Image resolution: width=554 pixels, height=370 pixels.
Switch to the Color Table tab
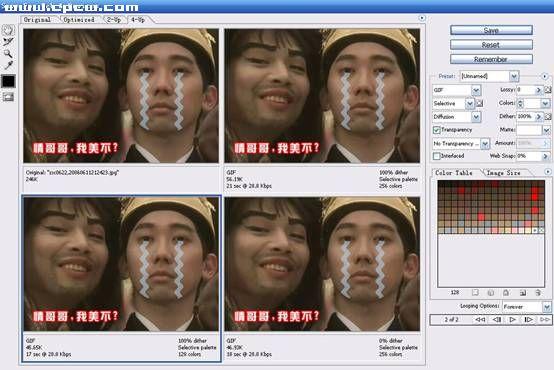pos(454,173)
